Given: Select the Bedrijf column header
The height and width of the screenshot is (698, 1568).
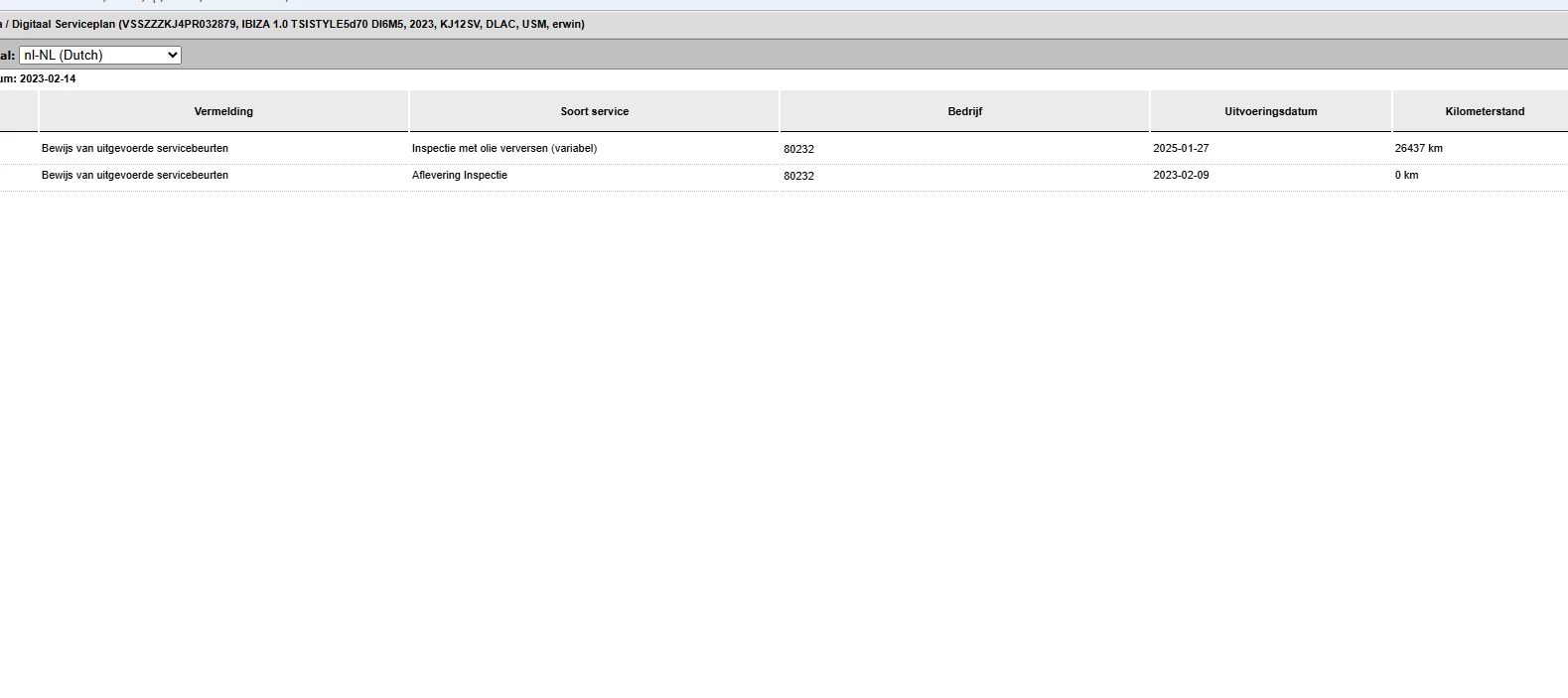Looking at the screenshot, I should (964, 111).
